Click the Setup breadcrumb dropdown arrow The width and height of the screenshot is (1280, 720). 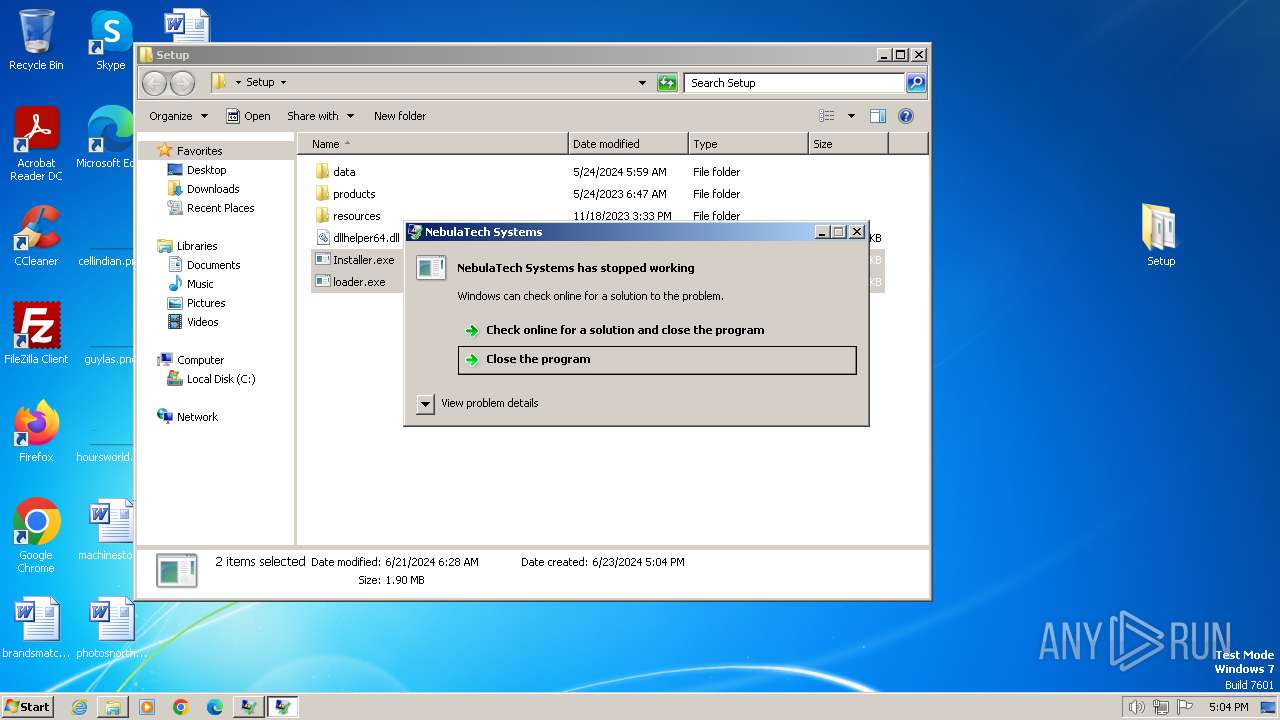(x=283, y=83)
